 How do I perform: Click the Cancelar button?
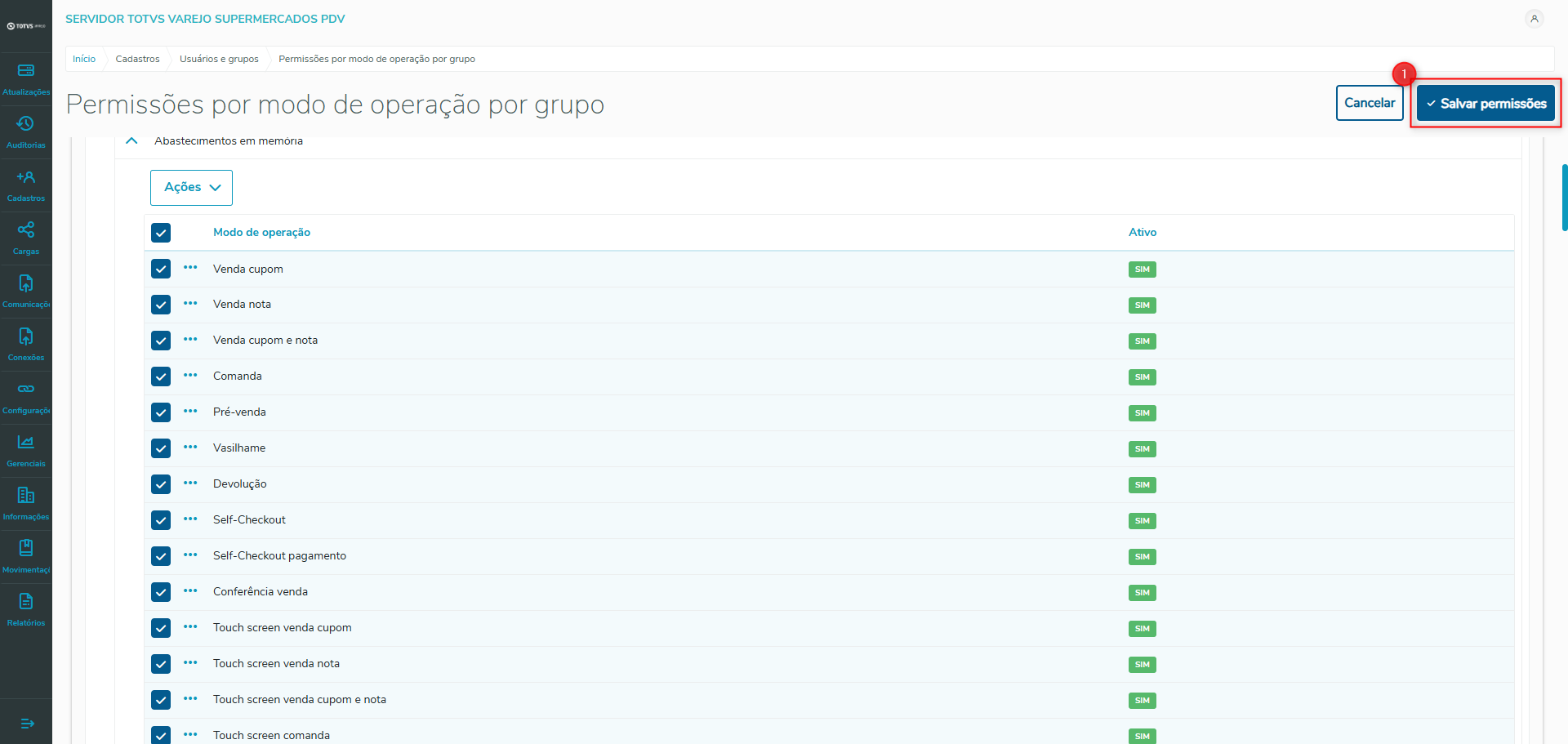1370,103
